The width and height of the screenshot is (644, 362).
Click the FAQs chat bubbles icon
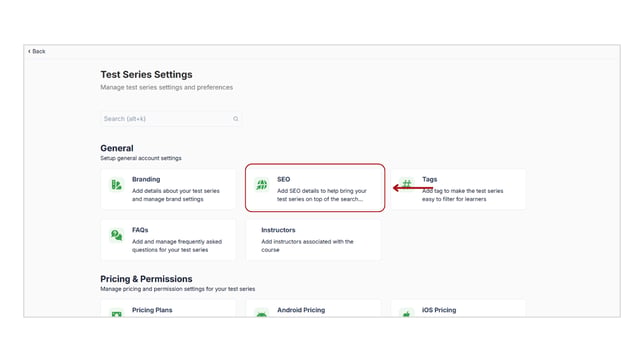click(117, 235)
